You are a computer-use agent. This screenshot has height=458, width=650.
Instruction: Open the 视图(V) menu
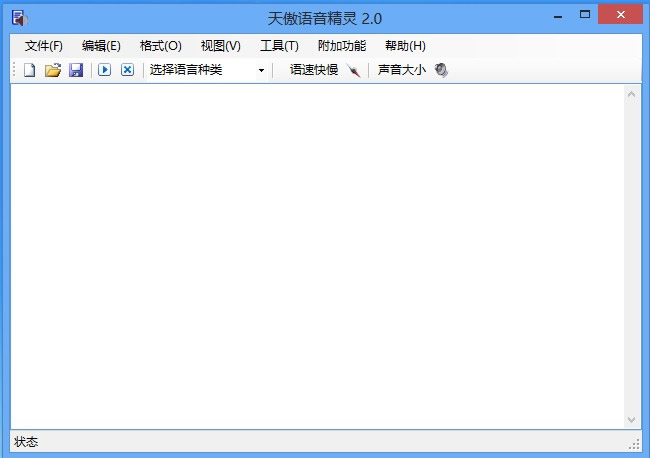click(x=221, y=46)
